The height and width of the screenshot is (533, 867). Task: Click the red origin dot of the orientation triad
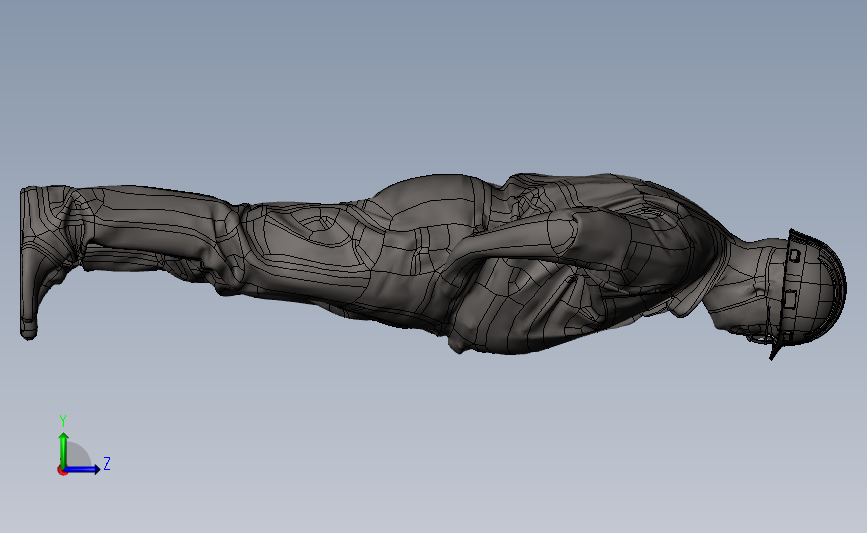[x=62, y=471]
